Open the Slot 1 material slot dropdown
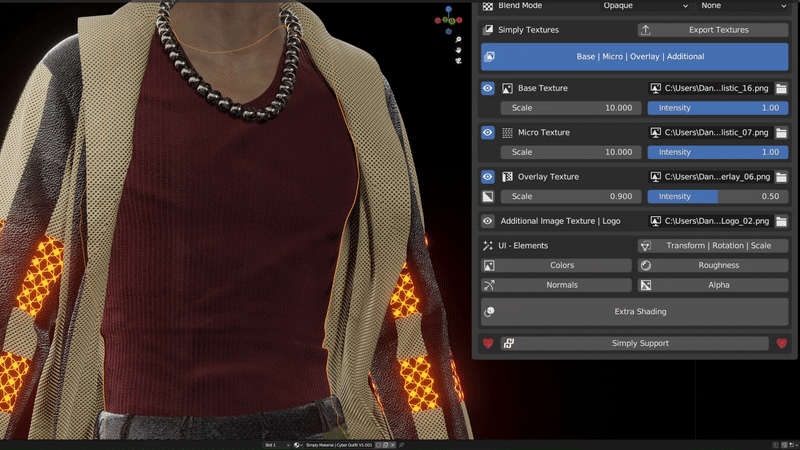 (x=276, y=444)
